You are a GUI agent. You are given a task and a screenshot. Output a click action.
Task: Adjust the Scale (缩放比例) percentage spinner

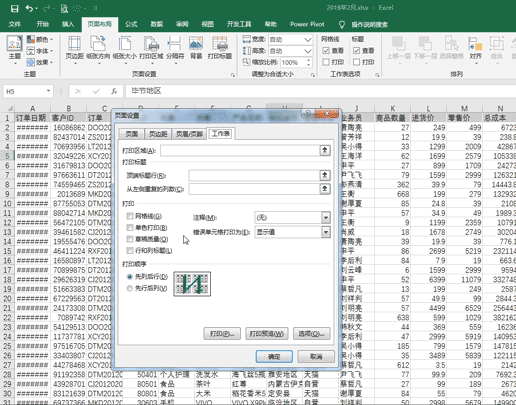point(308,62)
